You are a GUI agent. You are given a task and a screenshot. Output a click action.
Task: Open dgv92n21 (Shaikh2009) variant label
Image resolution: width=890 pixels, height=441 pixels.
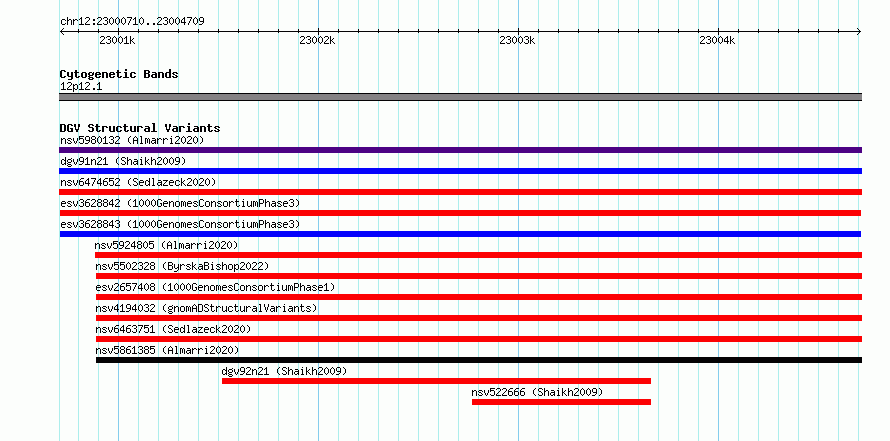coord(284,371)
